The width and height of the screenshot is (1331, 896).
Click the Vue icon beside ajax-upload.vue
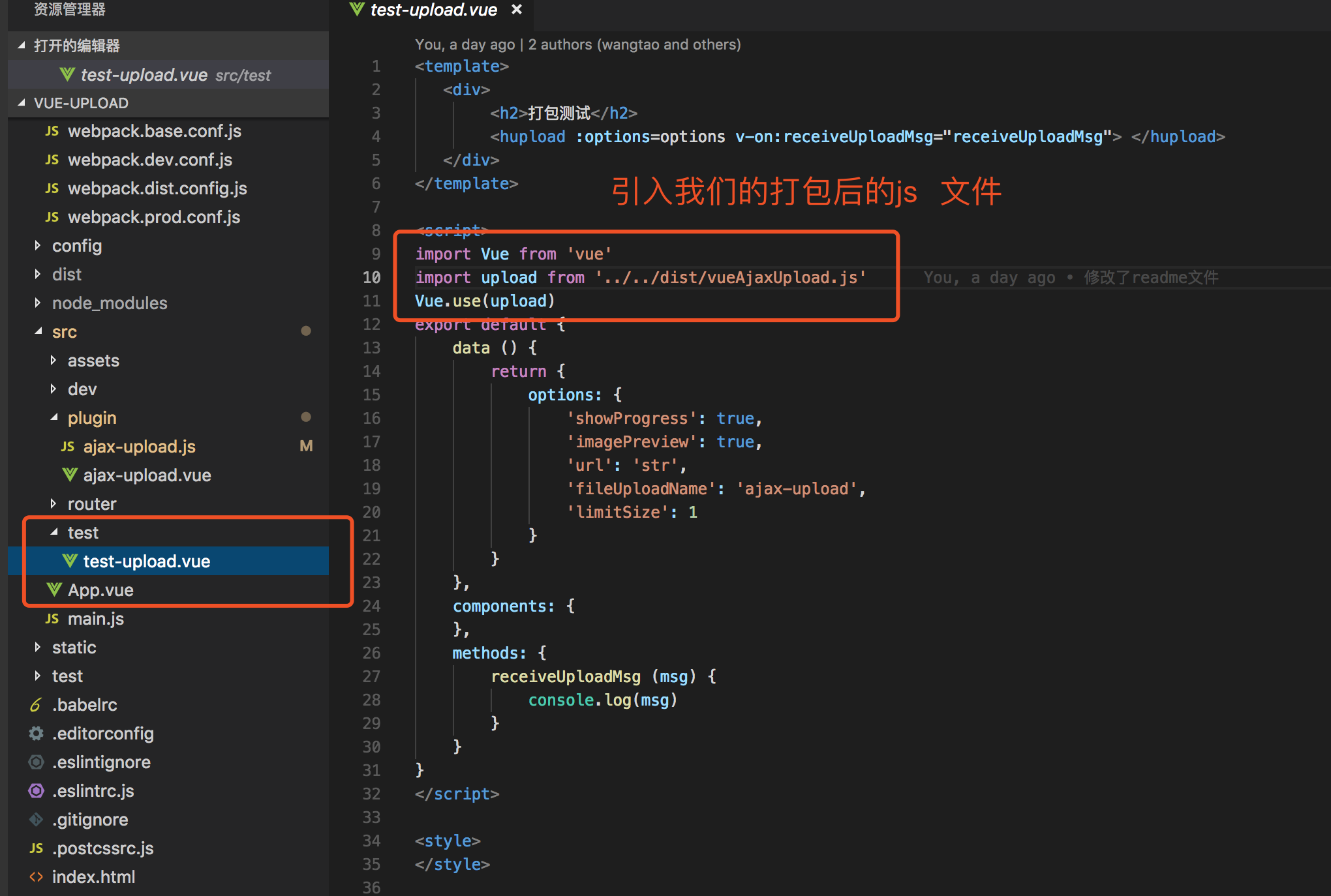pyautogui.click(x=70, y=475)
